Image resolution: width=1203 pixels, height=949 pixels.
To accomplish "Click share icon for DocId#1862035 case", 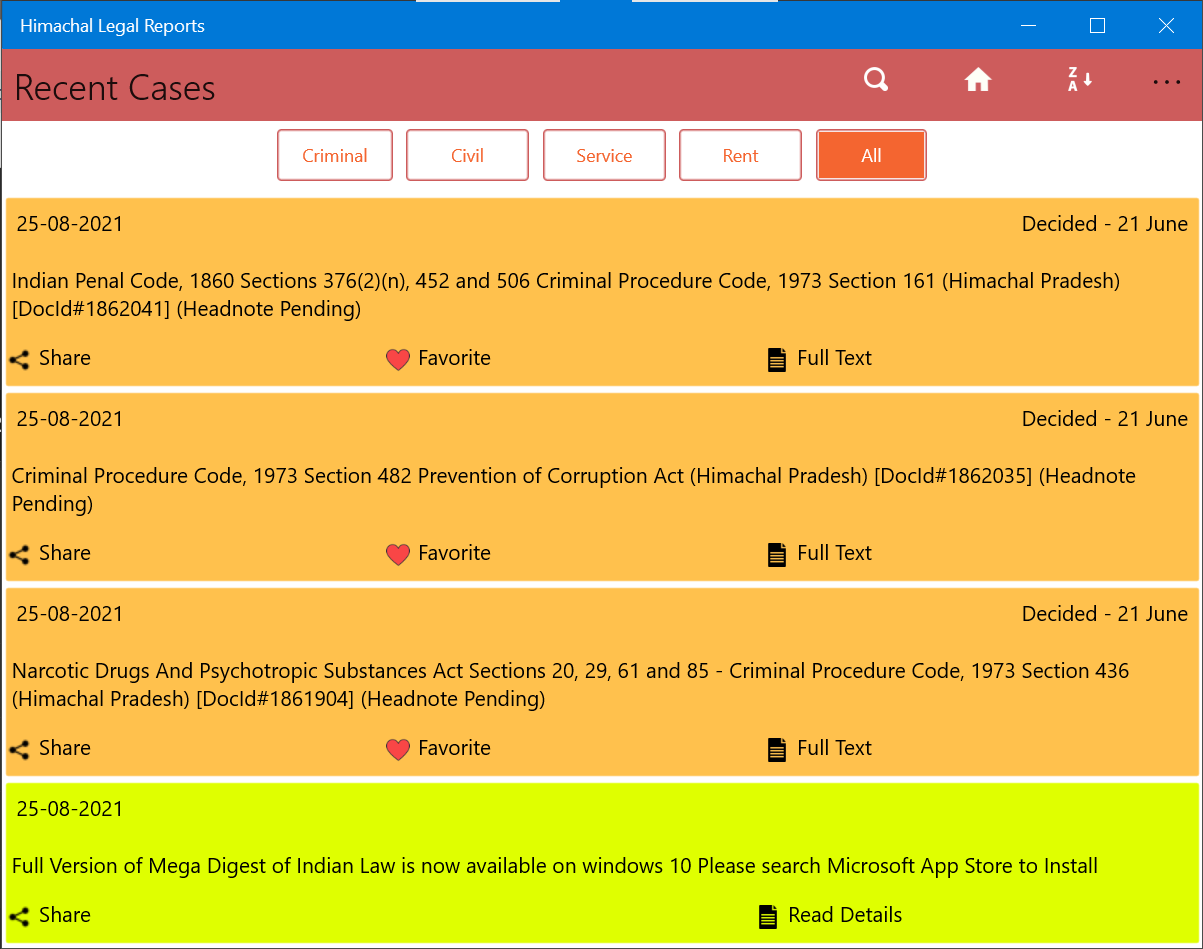I will pyautogui.click(x=19, y=555).
